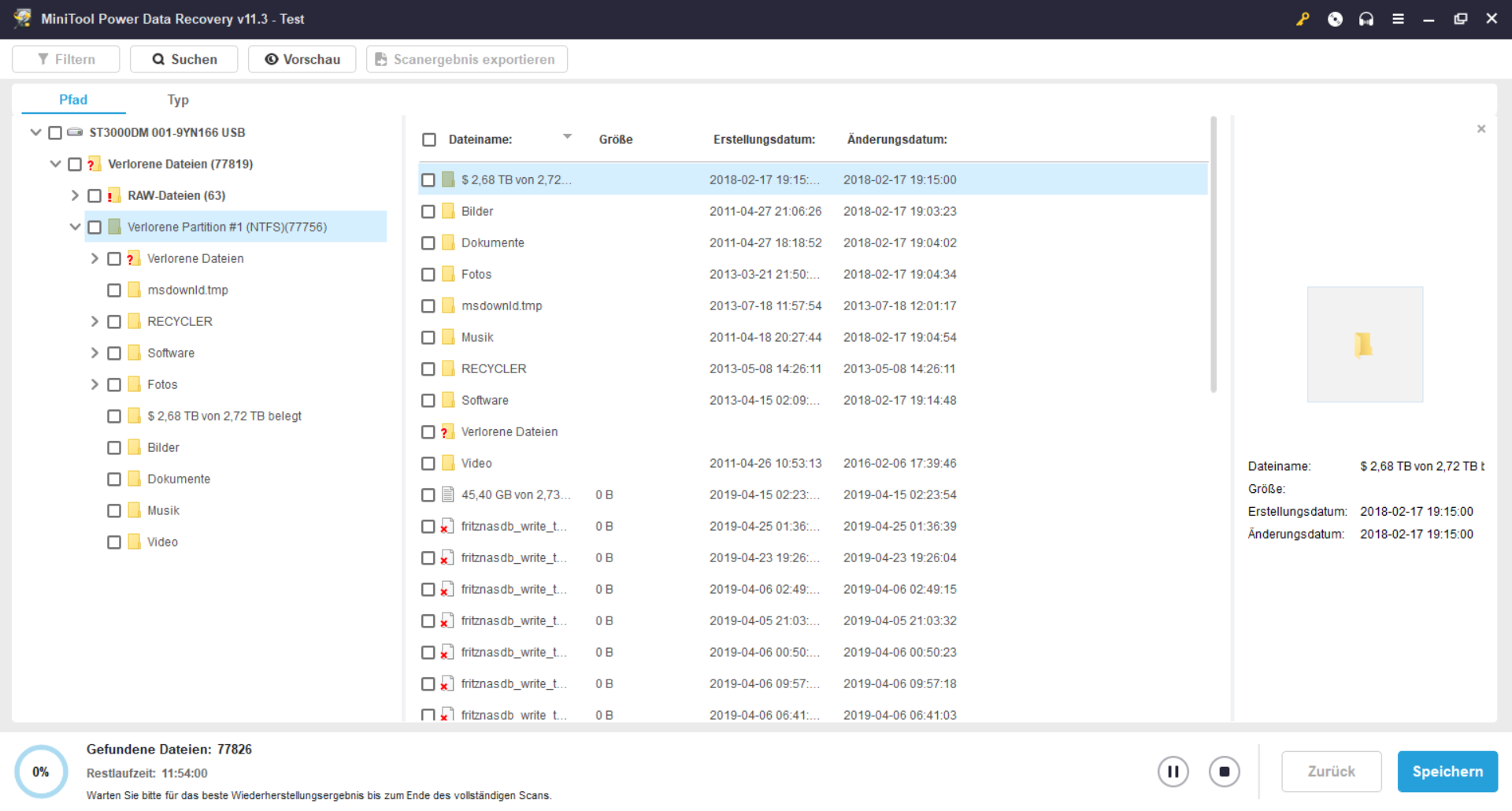Sort by the Änderungsdatum column header
This screenshot has width=1512, height=811.
897,139
